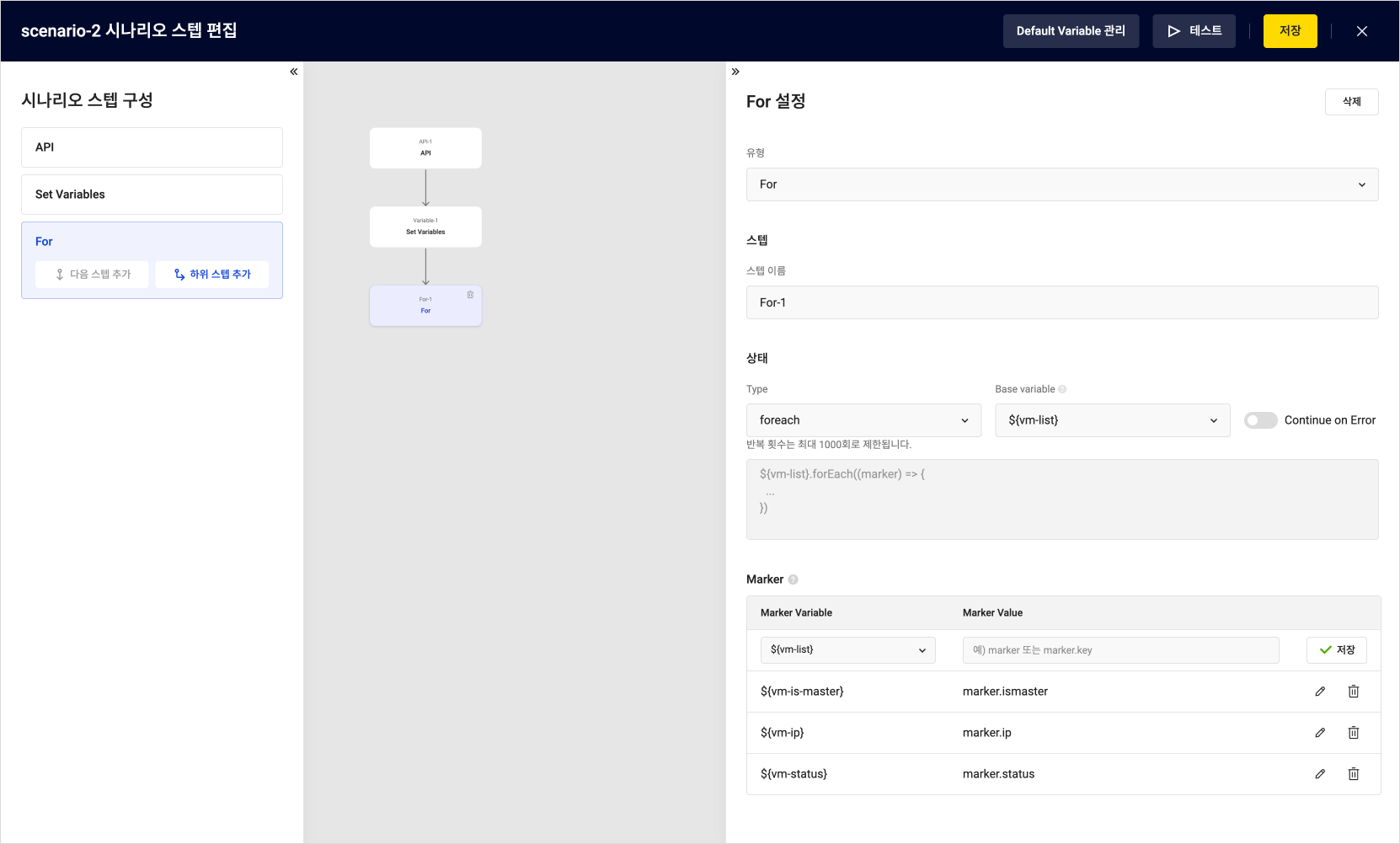Delete the ${vm-is-master} marker row

[x=1354, y=692]
